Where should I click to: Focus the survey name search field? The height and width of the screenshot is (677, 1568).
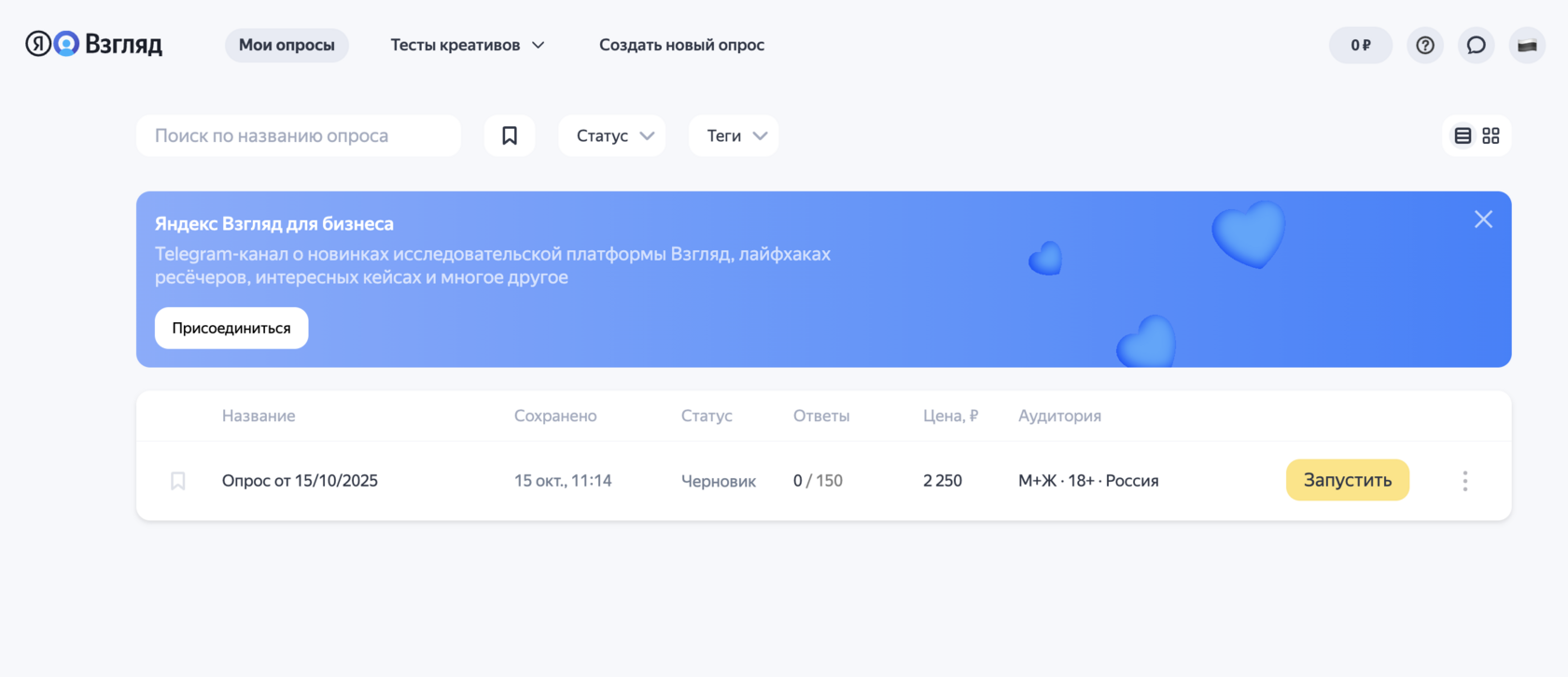(x=299, y=135)
